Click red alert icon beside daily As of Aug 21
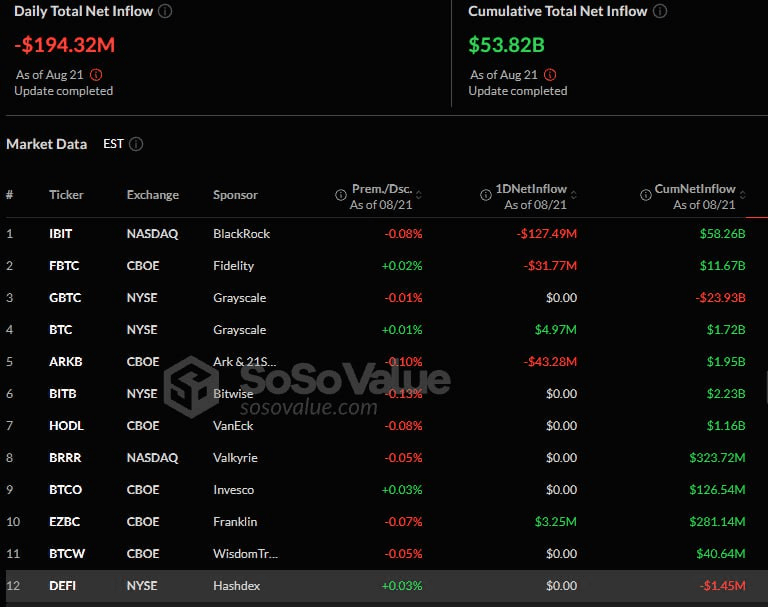The width and height of the screenshot is (768, 607). [x=96, y=75]
